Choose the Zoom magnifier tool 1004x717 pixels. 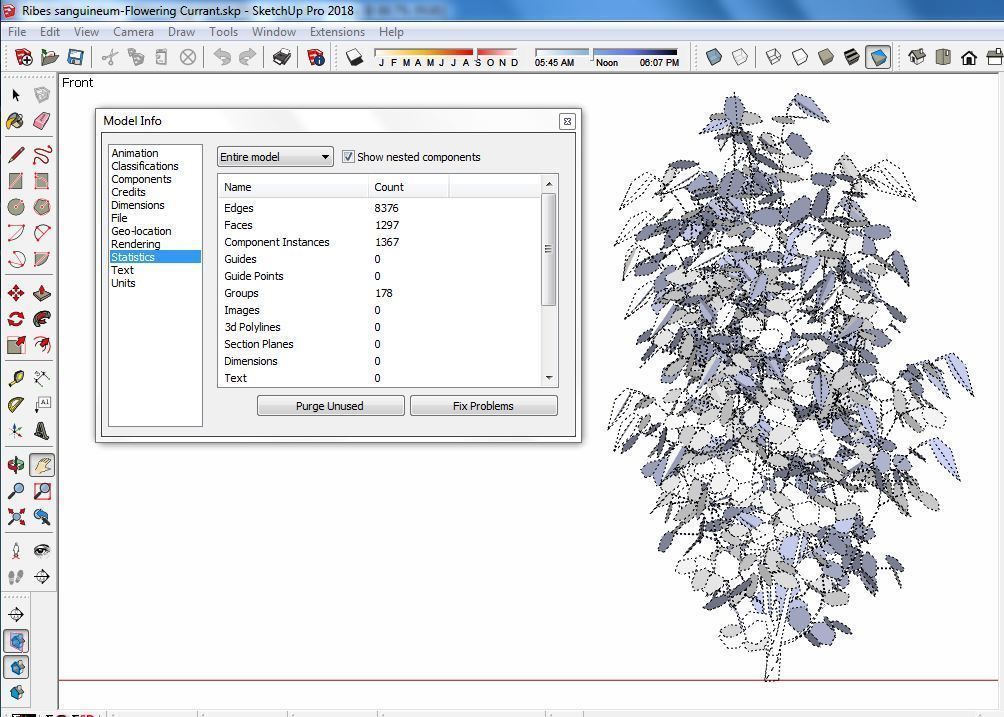pyautogui.click(x=16, y=491)
